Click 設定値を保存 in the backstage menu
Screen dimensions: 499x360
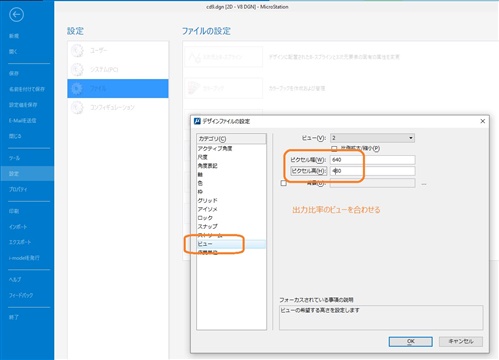pos(23,105)
